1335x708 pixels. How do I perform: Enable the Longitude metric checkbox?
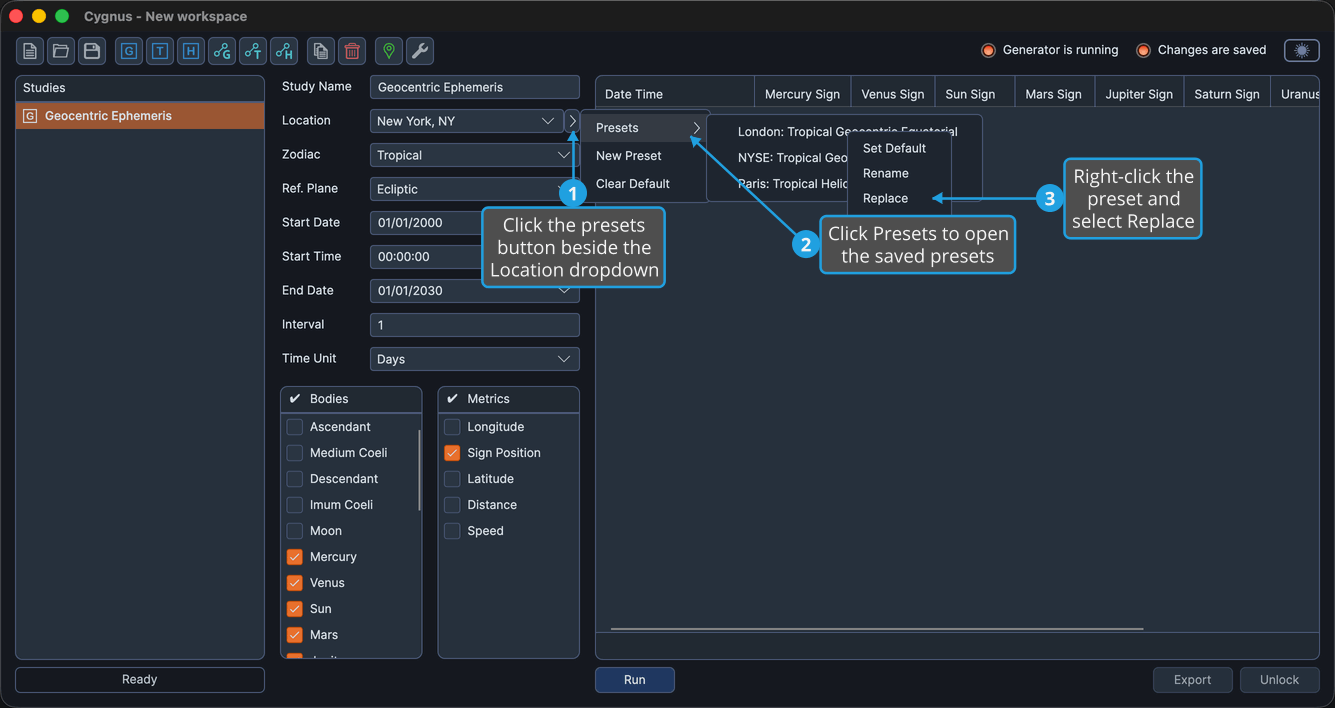coord(452,427)
